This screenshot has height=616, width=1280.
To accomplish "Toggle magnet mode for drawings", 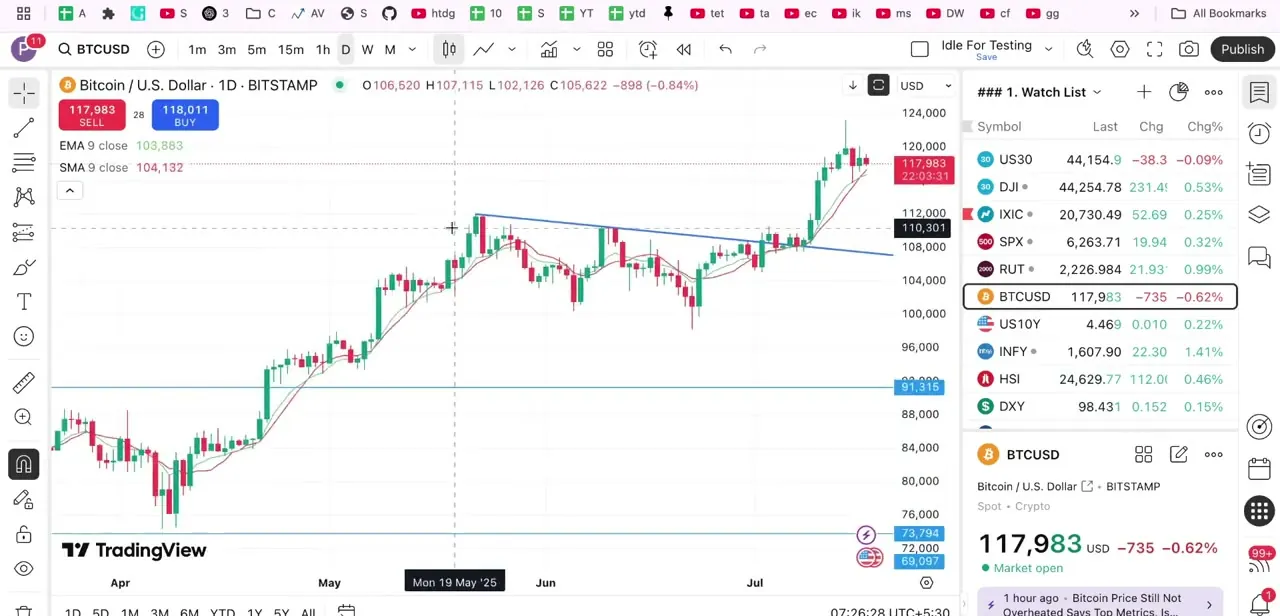I will tap(24, 464).
